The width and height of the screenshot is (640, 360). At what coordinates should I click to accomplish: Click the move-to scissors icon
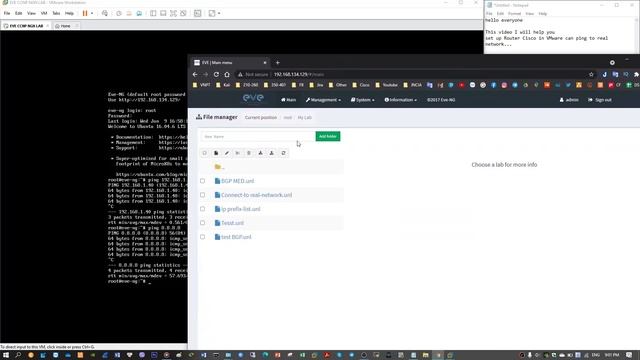point(238,153)
